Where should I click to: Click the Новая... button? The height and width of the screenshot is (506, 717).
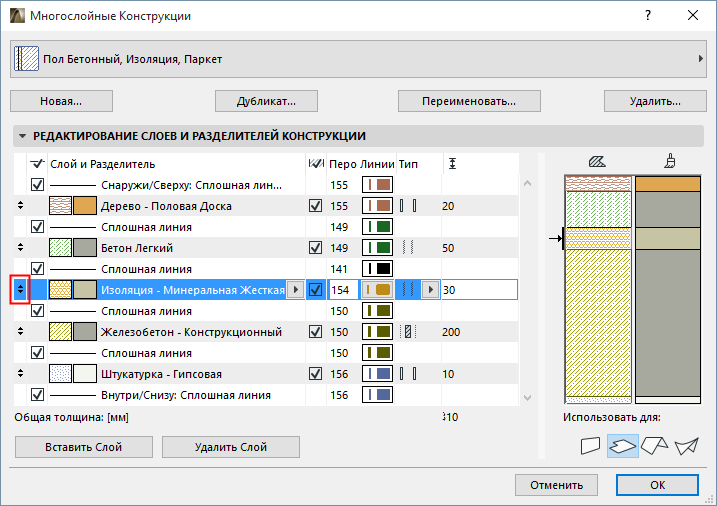click(x=61, y=101)
